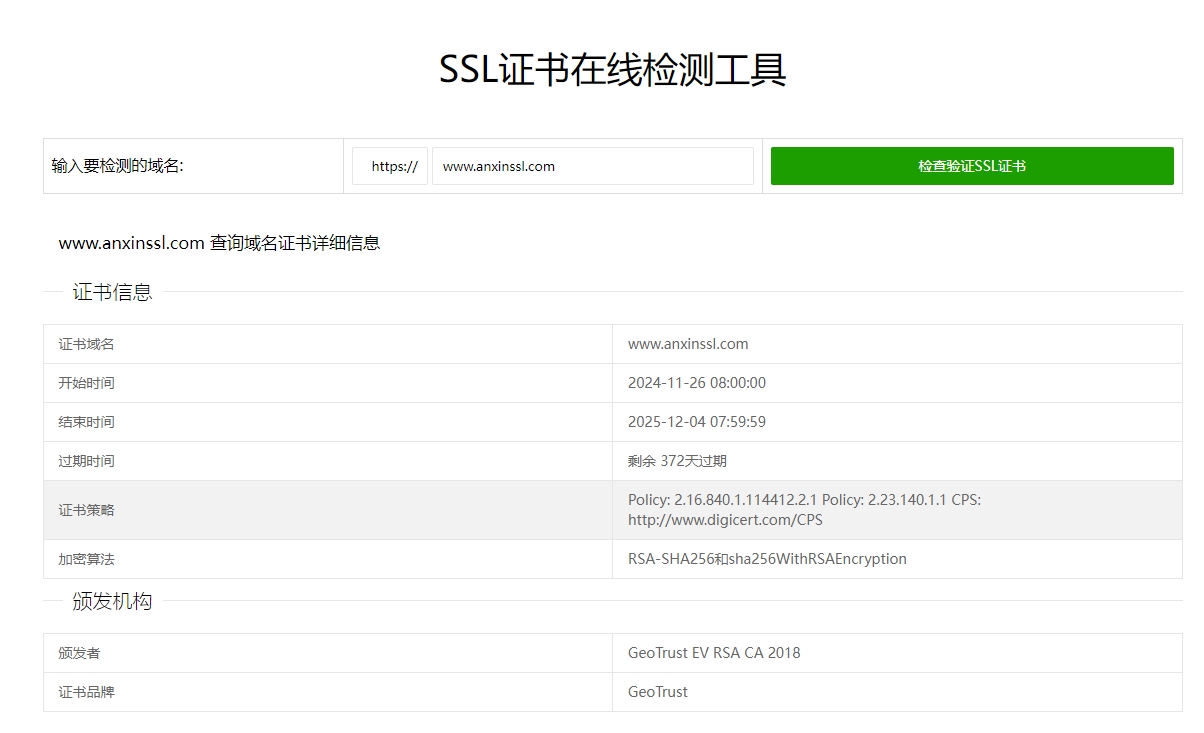
Task: Select the 证书策略 row label
Action: point(86,510)
